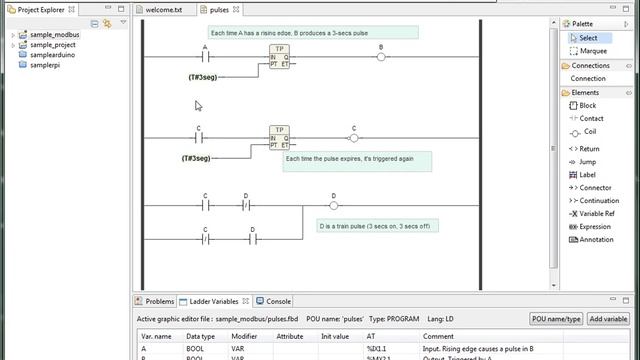Viewport: 640px width, 360px height.
Task: Click the Palette flyout arrow
Action: pyautogui.click(x=626, y=24)
